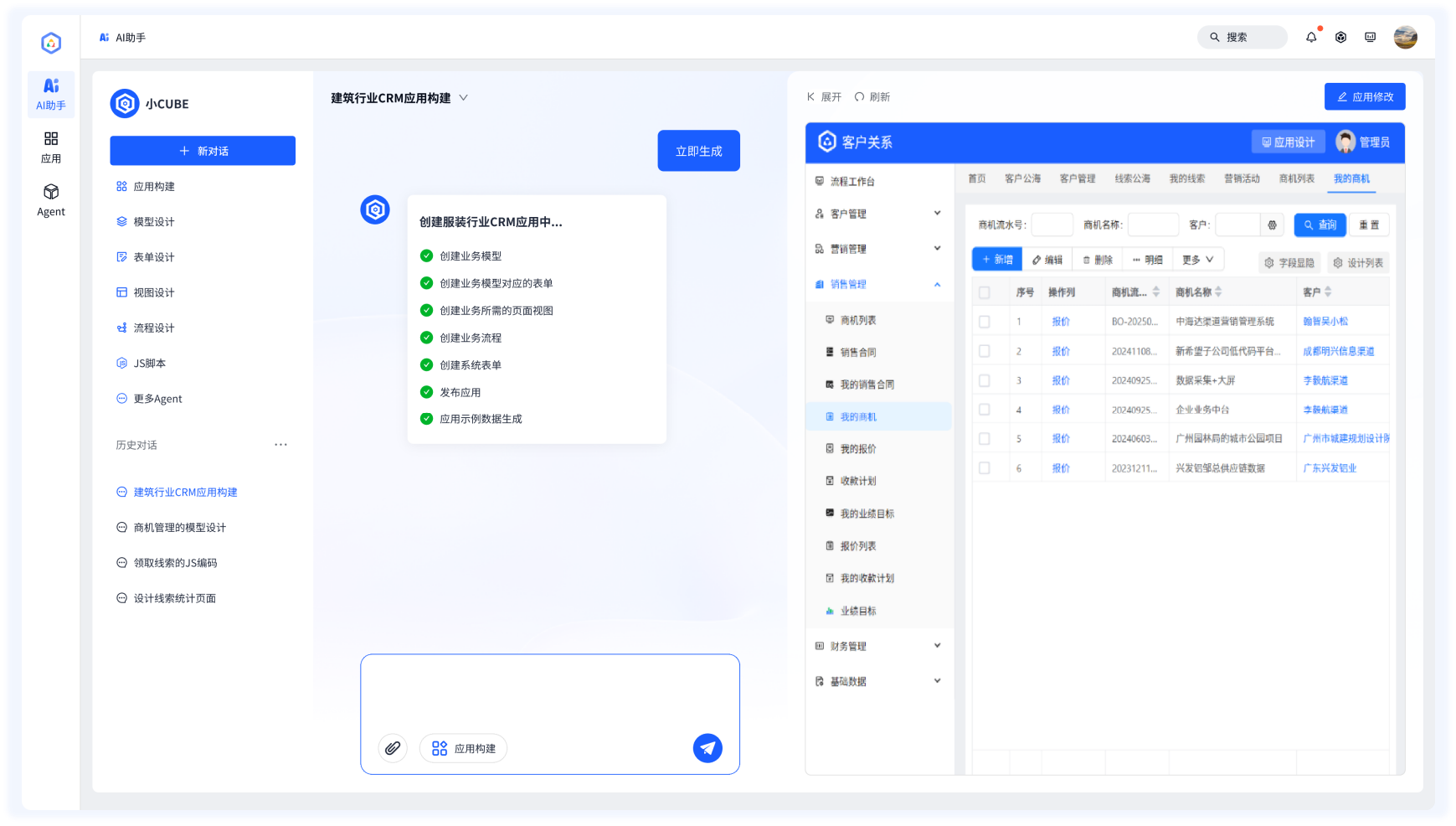
Task: Open the 报价 link in row 3
Action: tap(1060, 379)
